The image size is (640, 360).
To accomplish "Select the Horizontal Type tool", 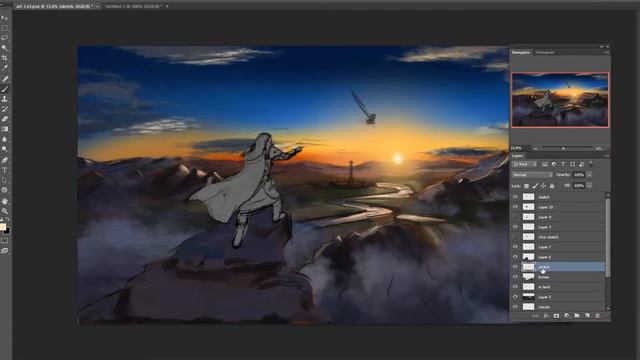I will point(4,170).
